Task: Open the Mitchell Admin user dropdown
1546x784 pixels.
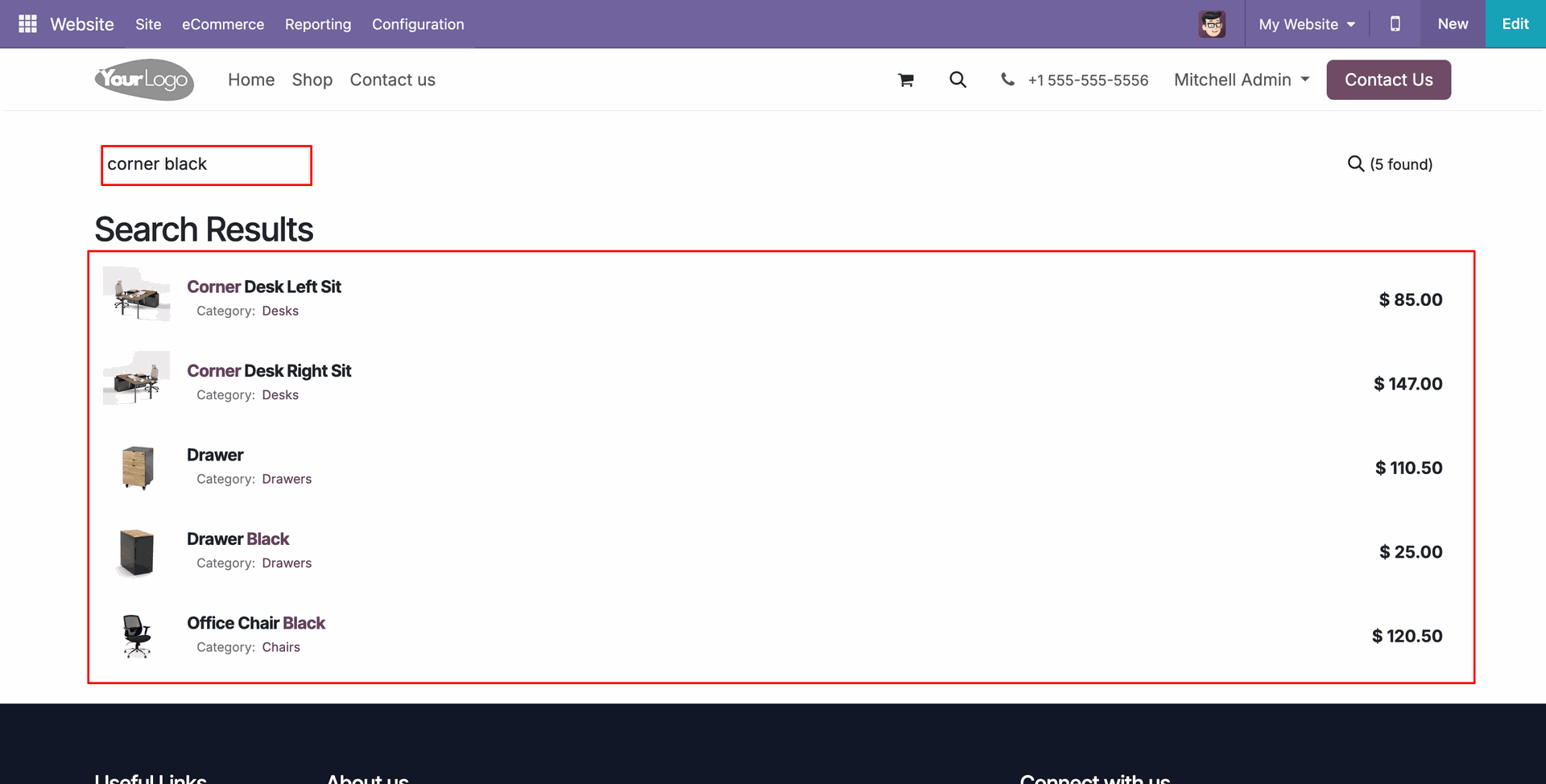Action: coord(1242,80)
